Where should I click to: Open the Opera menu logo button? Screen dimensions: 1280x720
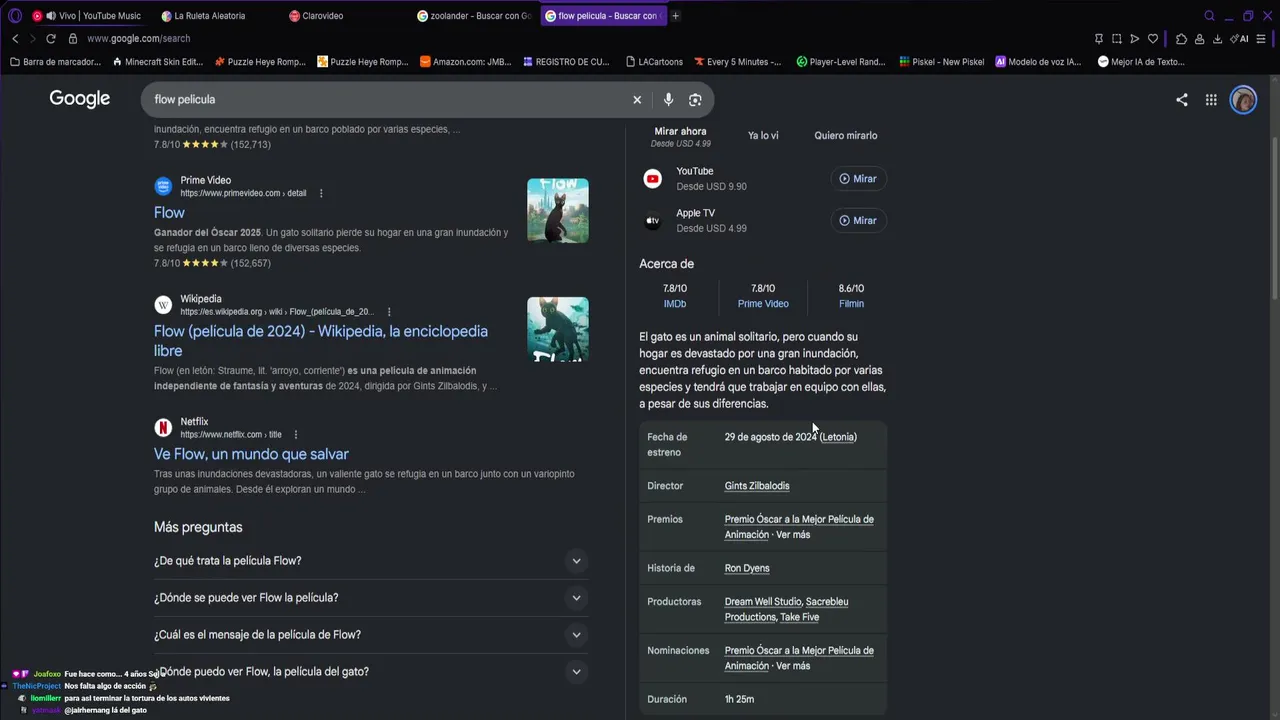coord(15,16)
